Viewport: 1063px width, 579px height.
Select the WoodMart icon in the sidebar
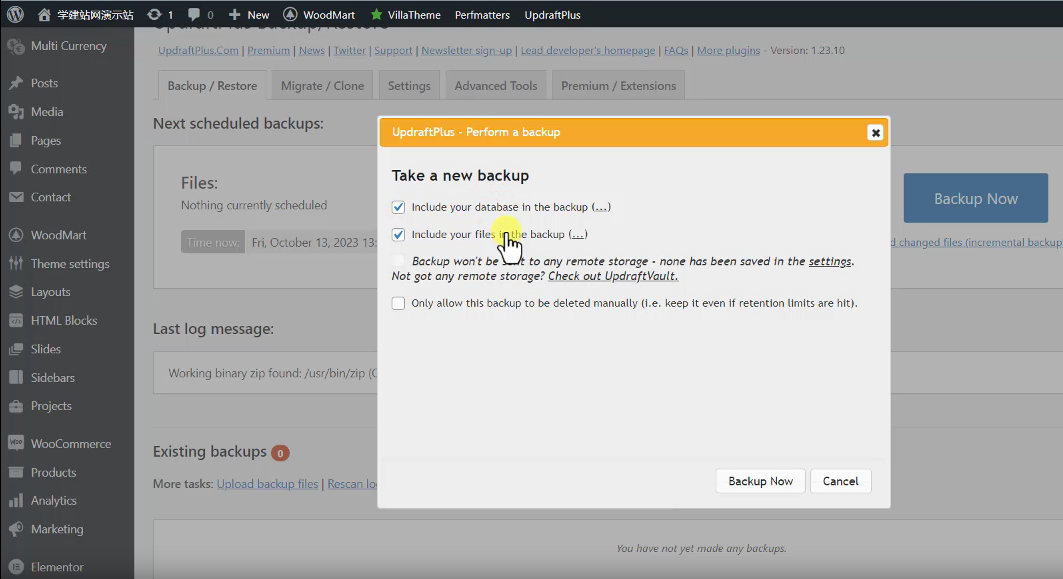point(16,235)
